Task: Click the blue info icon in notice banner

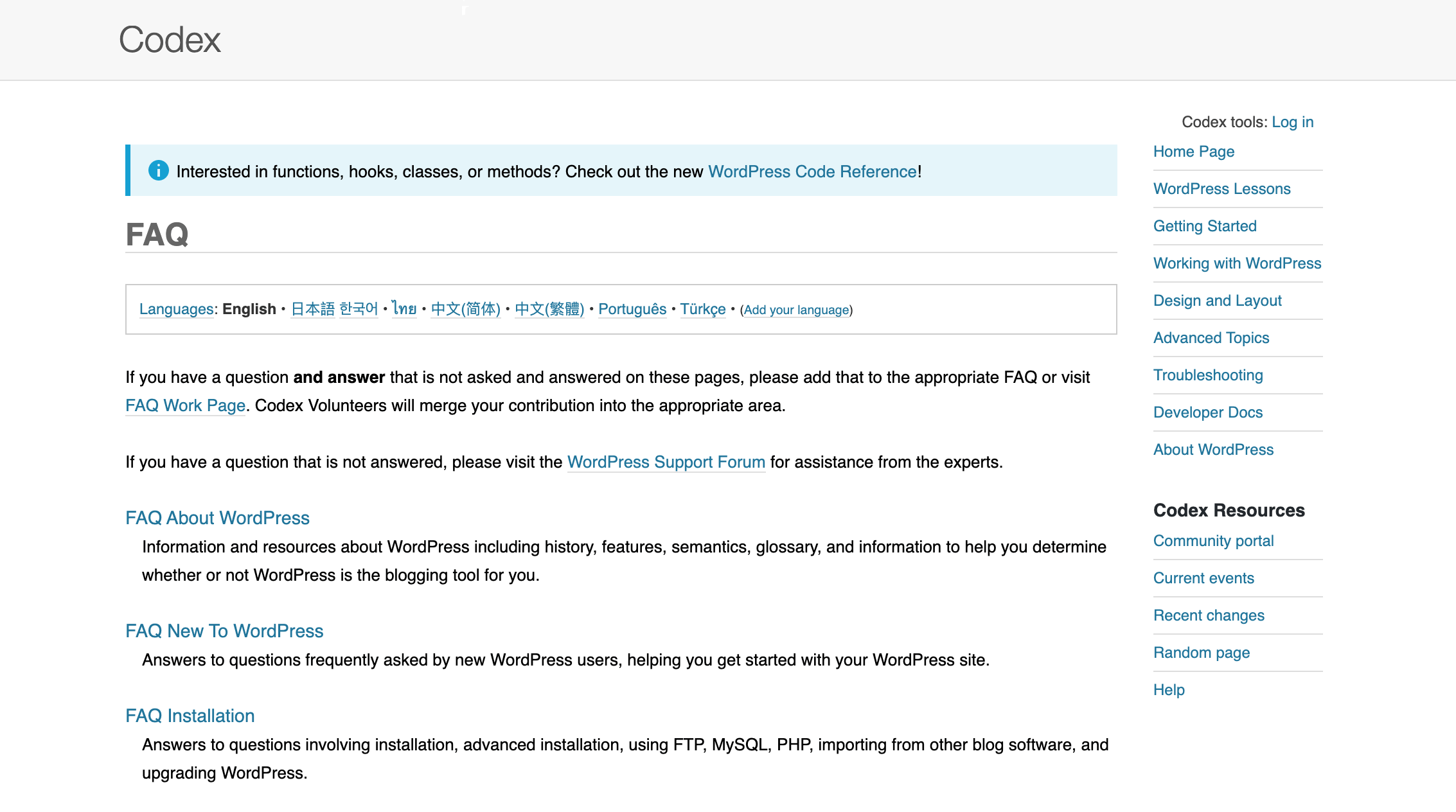Action: (158, 170)
